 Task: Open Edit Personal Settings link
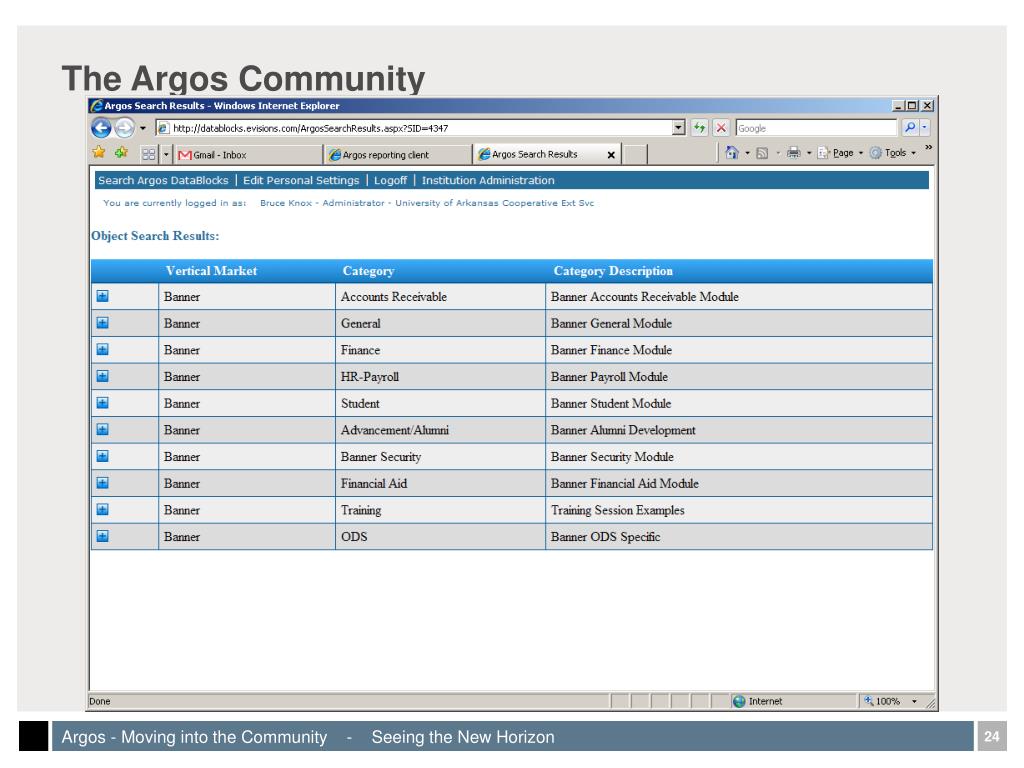(x=301, y=180)
